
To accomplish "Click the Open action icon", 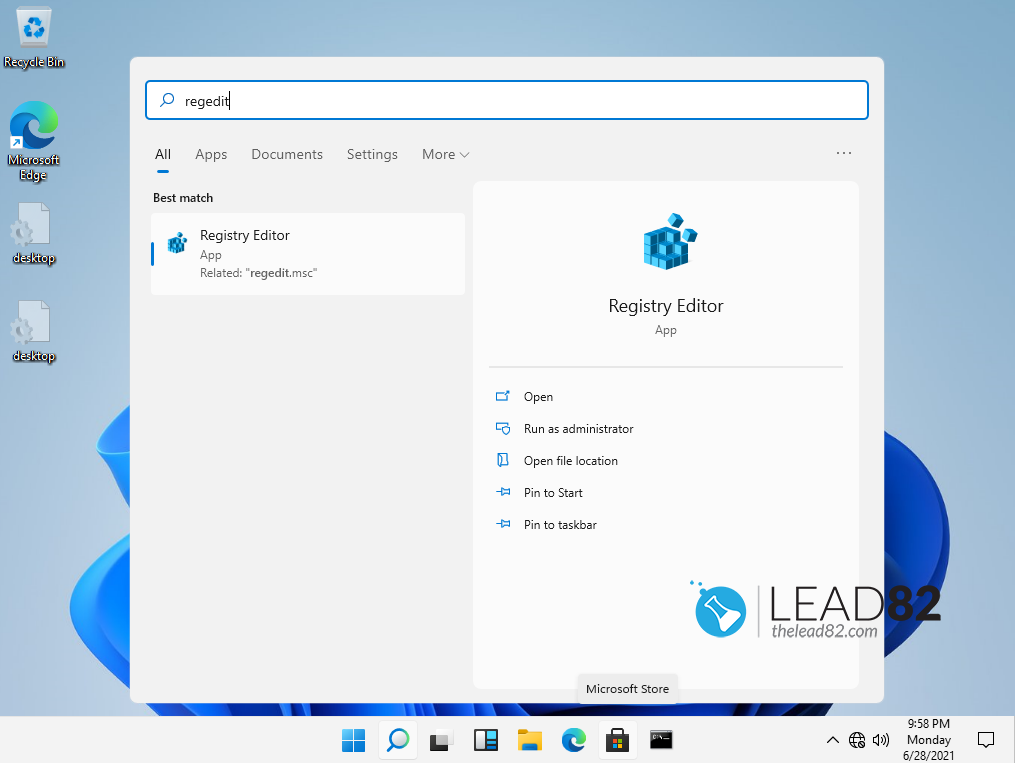I will [502, 396].
